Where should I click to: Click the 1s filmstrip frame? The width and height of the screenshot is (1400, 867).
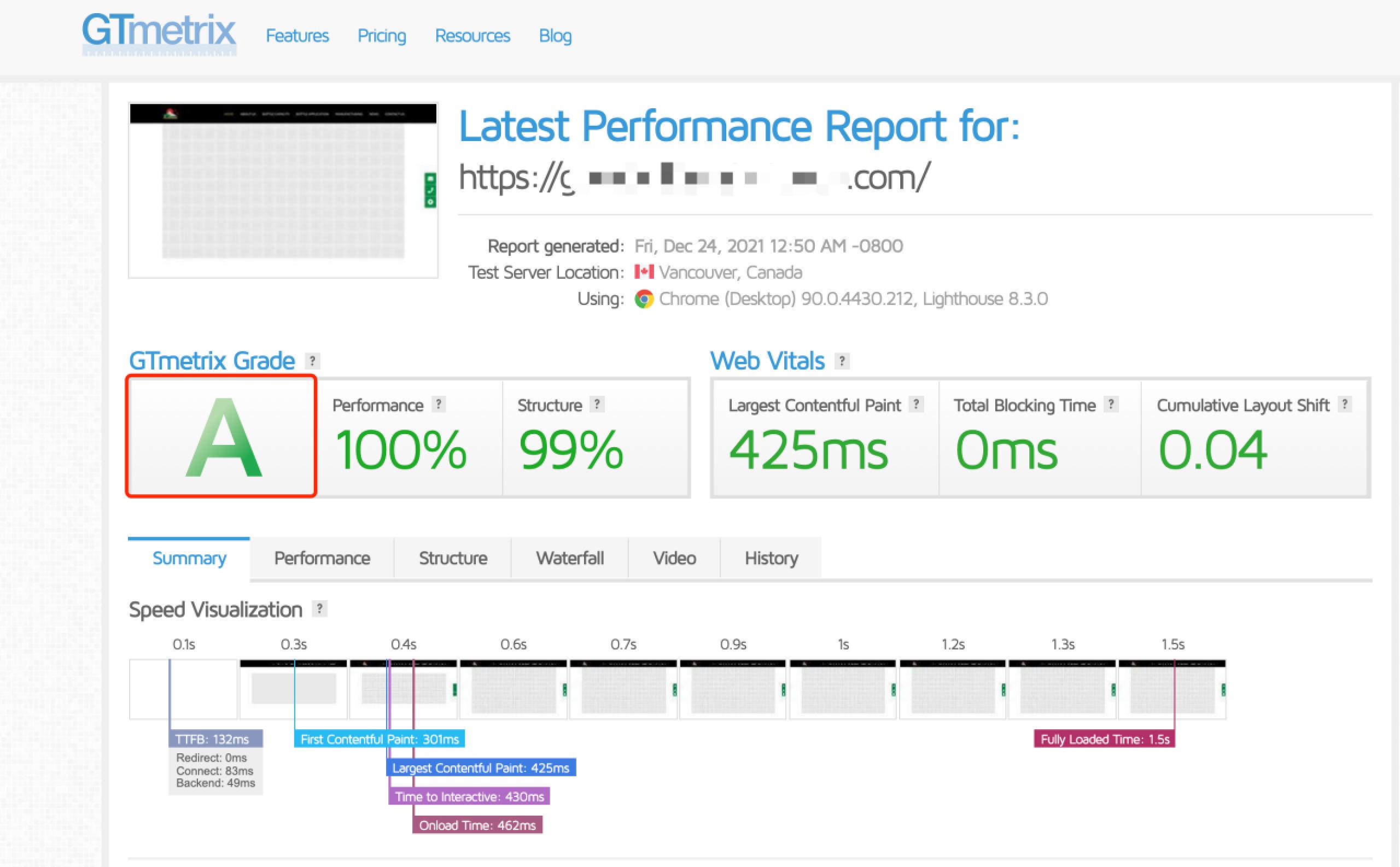(x=843, y=689)
